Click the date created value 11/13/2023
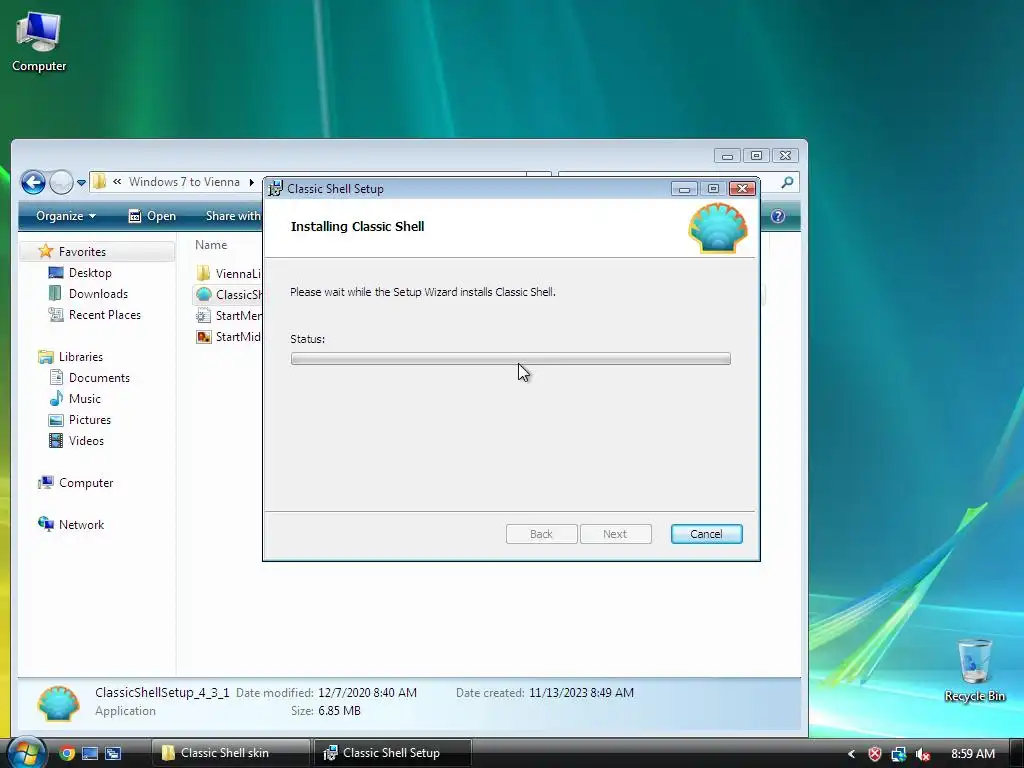 coord(581,692)
